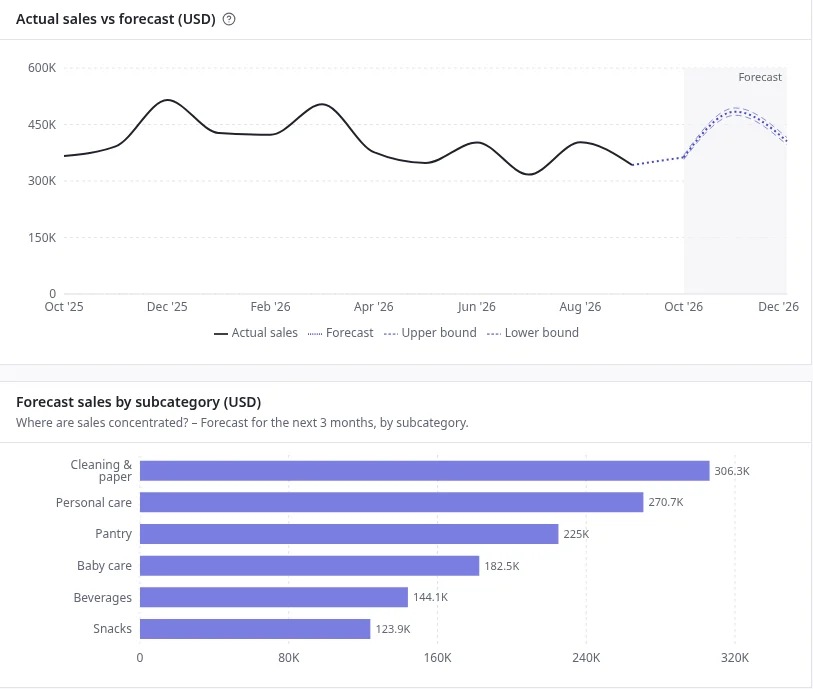This screenshot has width=813, height=689.
Task: Click the 300K y-axis label
Action: coord(42,181)
